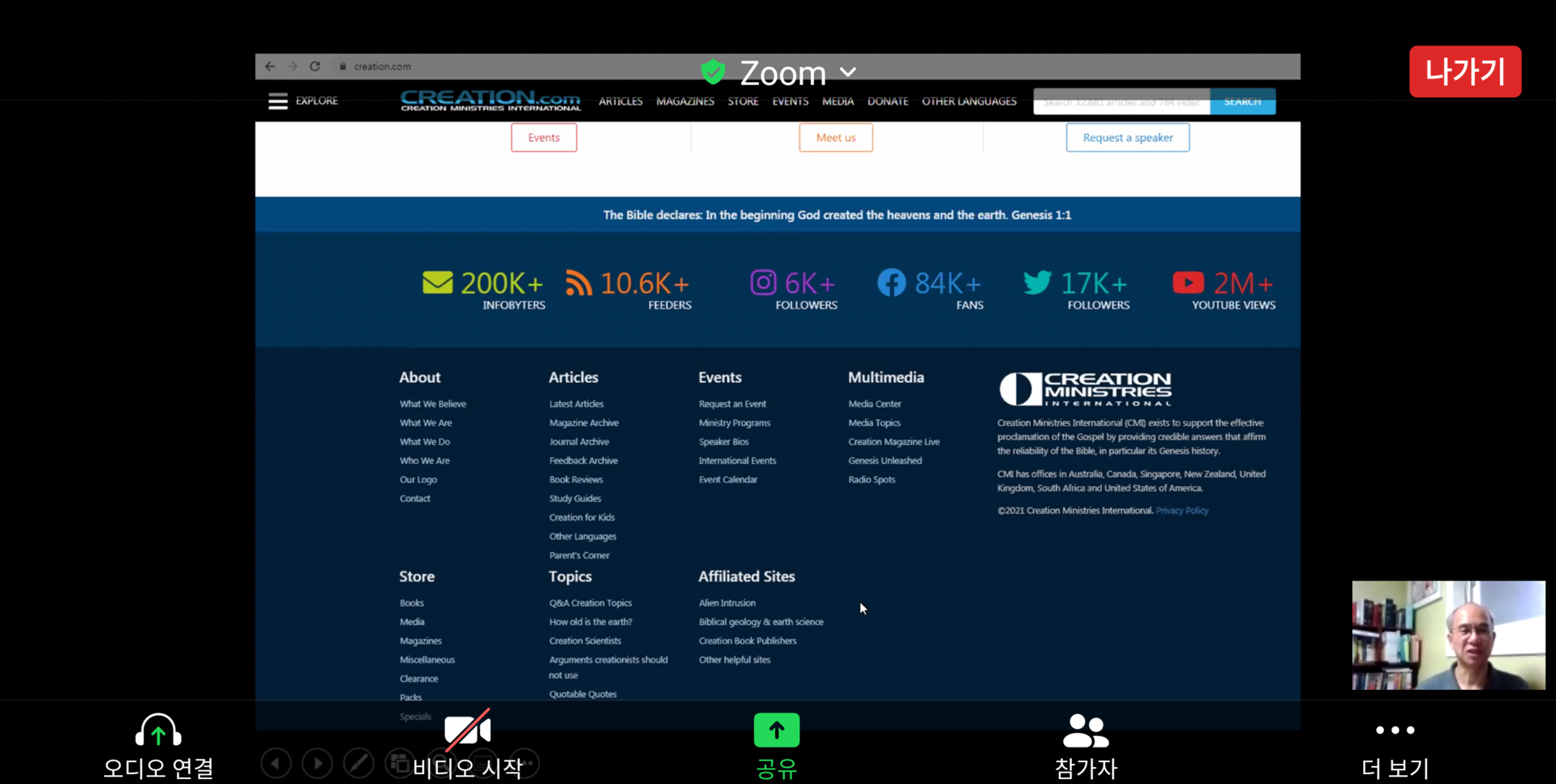Open the Request an Event link
Screen dimensions: 1556x784
[x=732, y=404]
